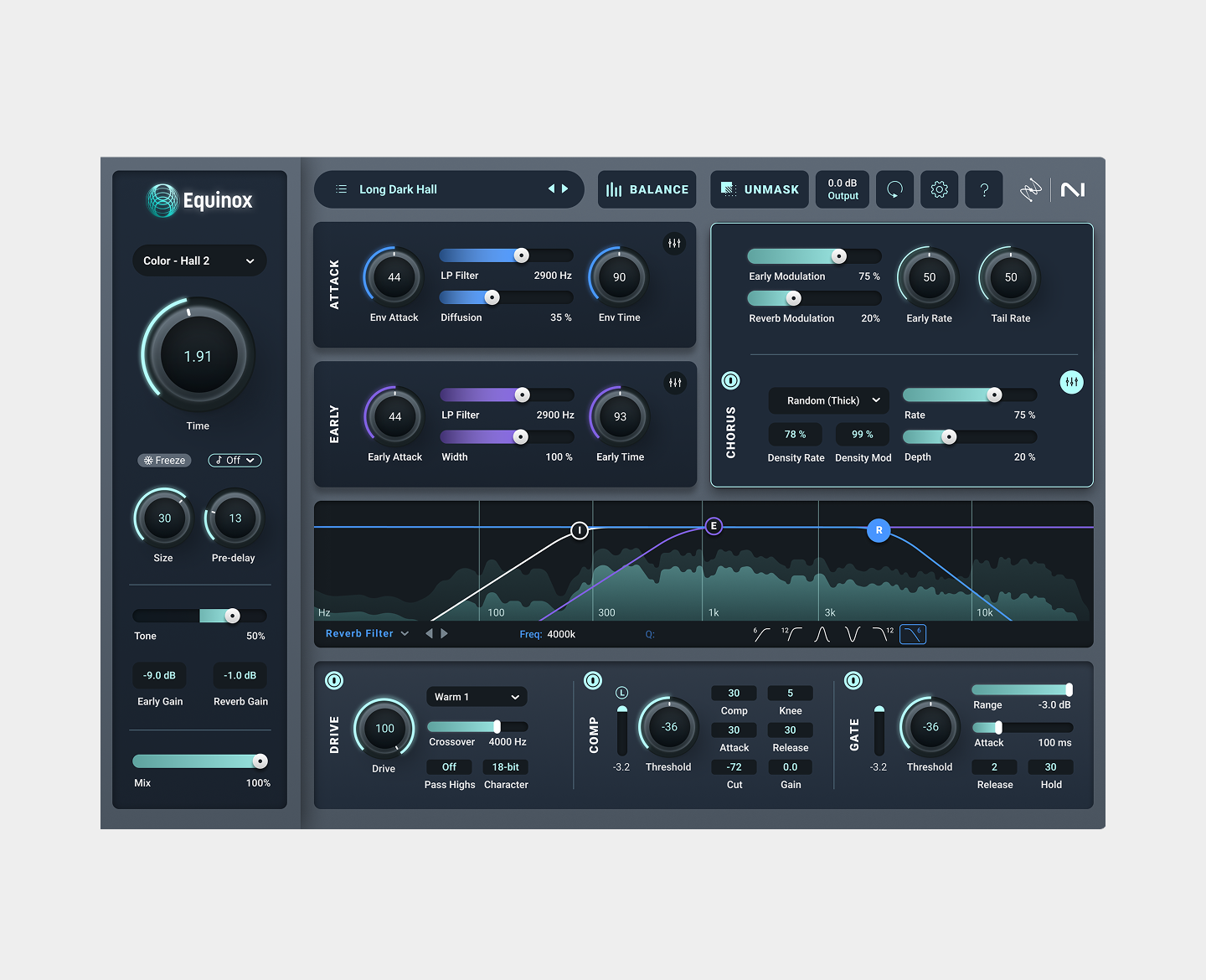Viewport: 1206px width, 980px height.
Task: Click the Density Mod 99 % field
Action: 863,434
